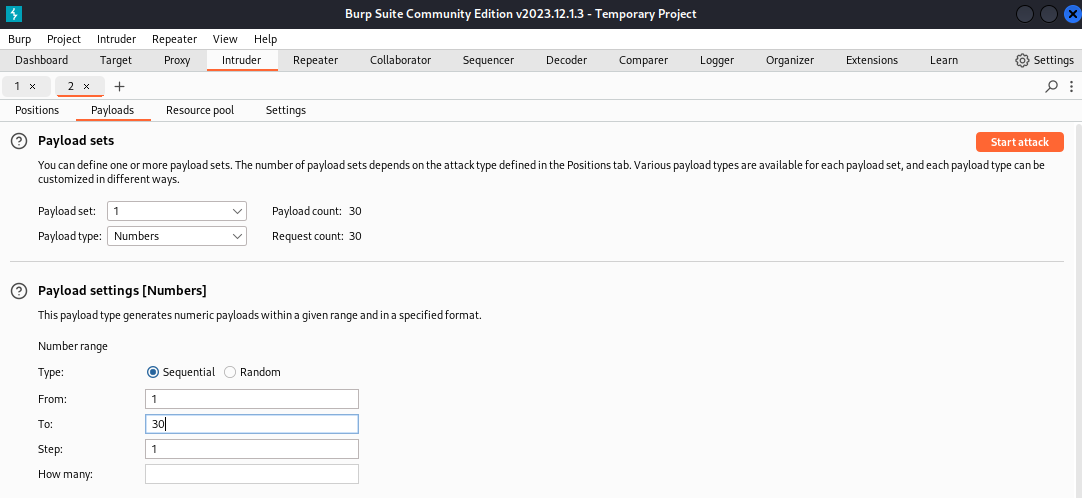Switch to the Intruder tool tab
1082x498 pixels.
click(x=242, y=60)
